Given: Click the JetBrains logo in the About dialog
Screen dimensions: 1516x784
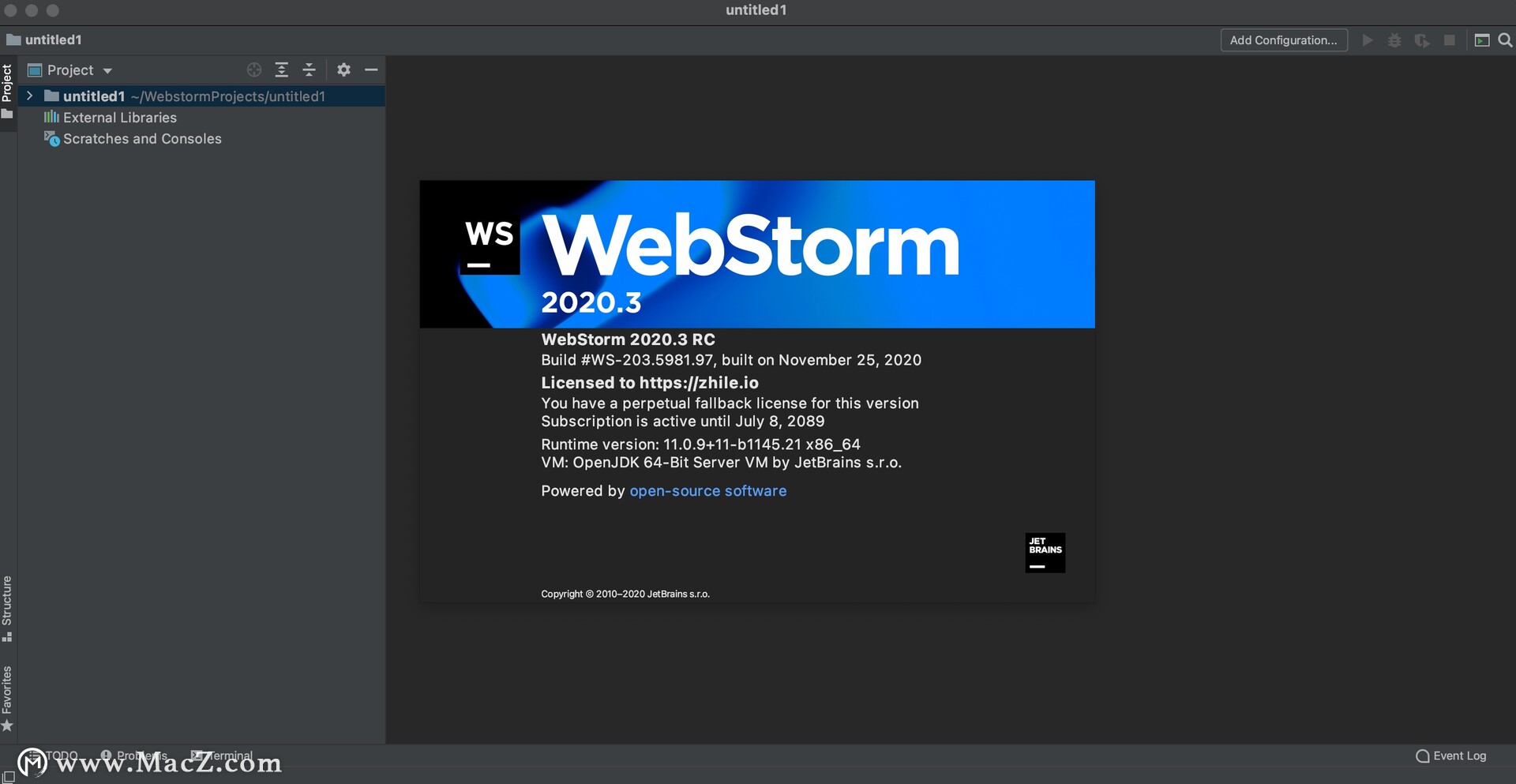Looking at the screenshot, I should [x=1045, y=553].
